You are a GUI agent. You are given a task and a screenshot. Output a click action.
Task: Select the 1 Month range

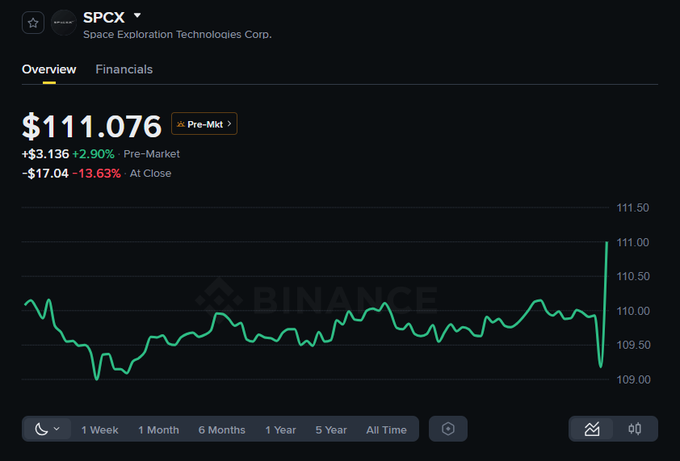(x=159, y=430)
